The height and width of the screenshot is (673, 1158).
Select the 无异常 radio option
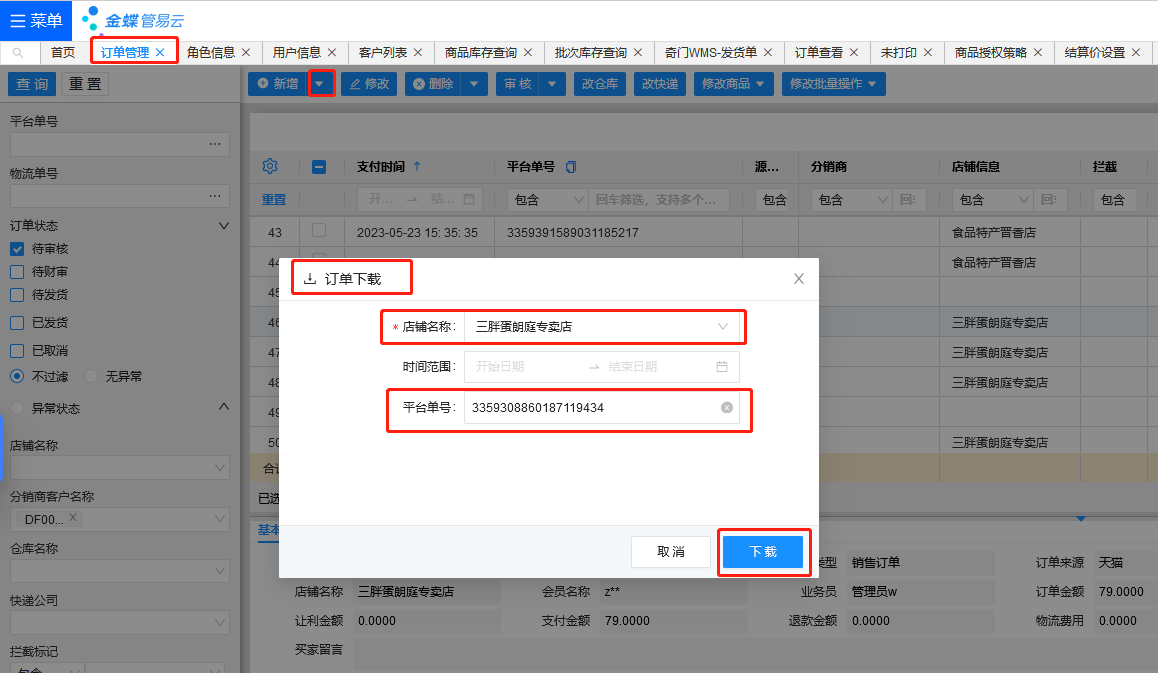point(92,377)
